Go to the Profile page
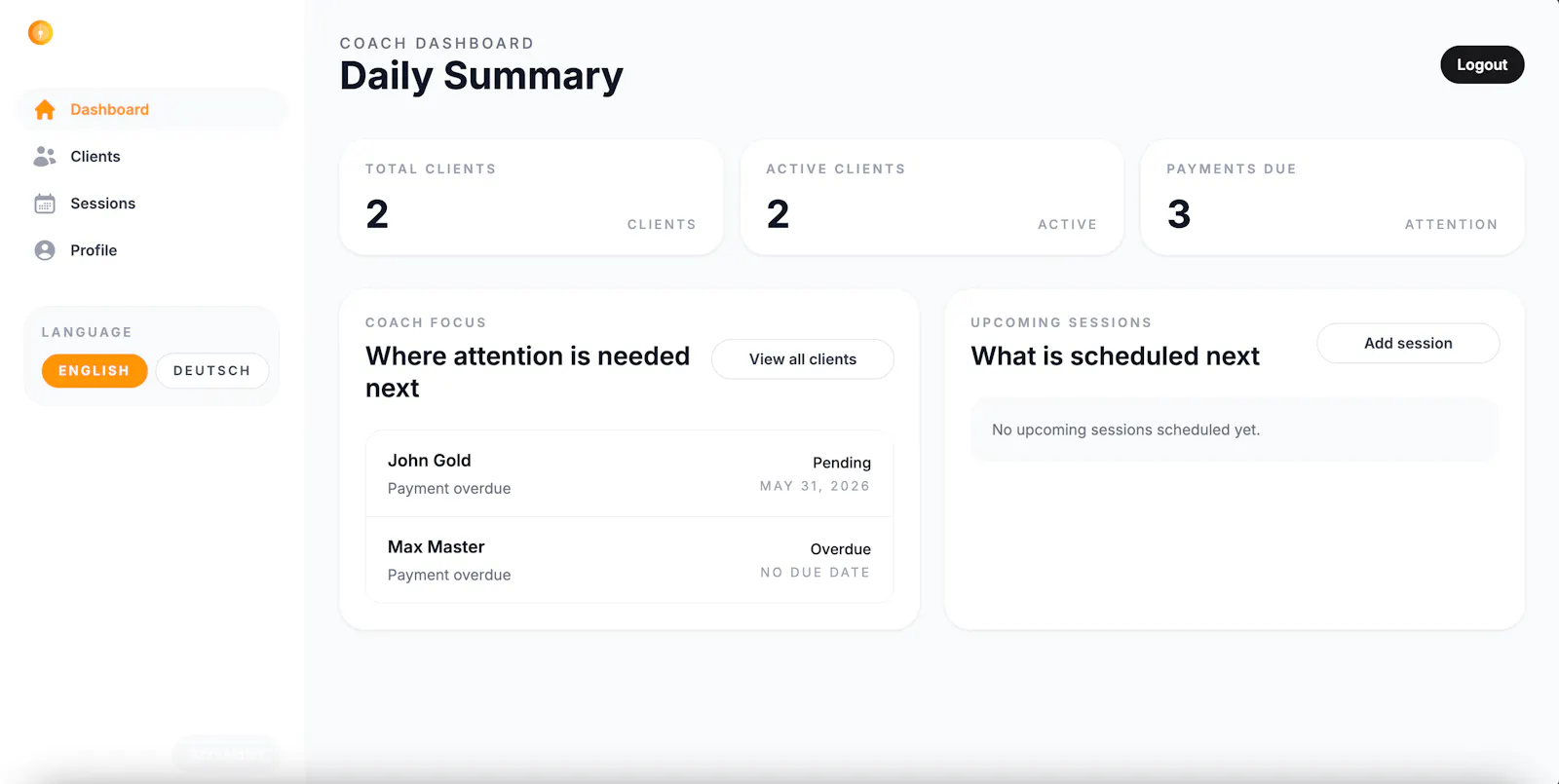The image size is (1559, 784). tap(152, 250)
